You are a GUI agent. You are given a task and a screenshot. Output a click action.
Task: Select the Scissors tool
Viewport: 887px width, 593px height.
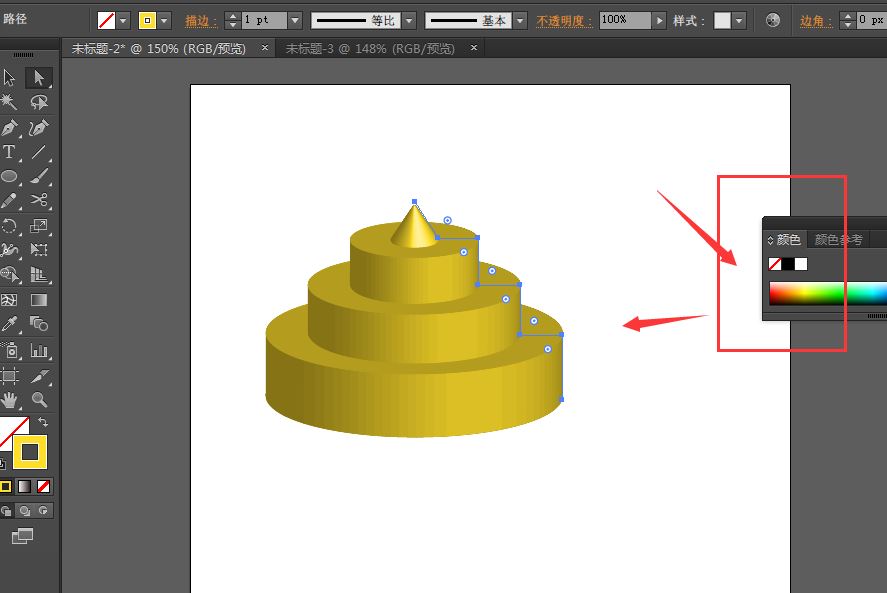(38, 200)
